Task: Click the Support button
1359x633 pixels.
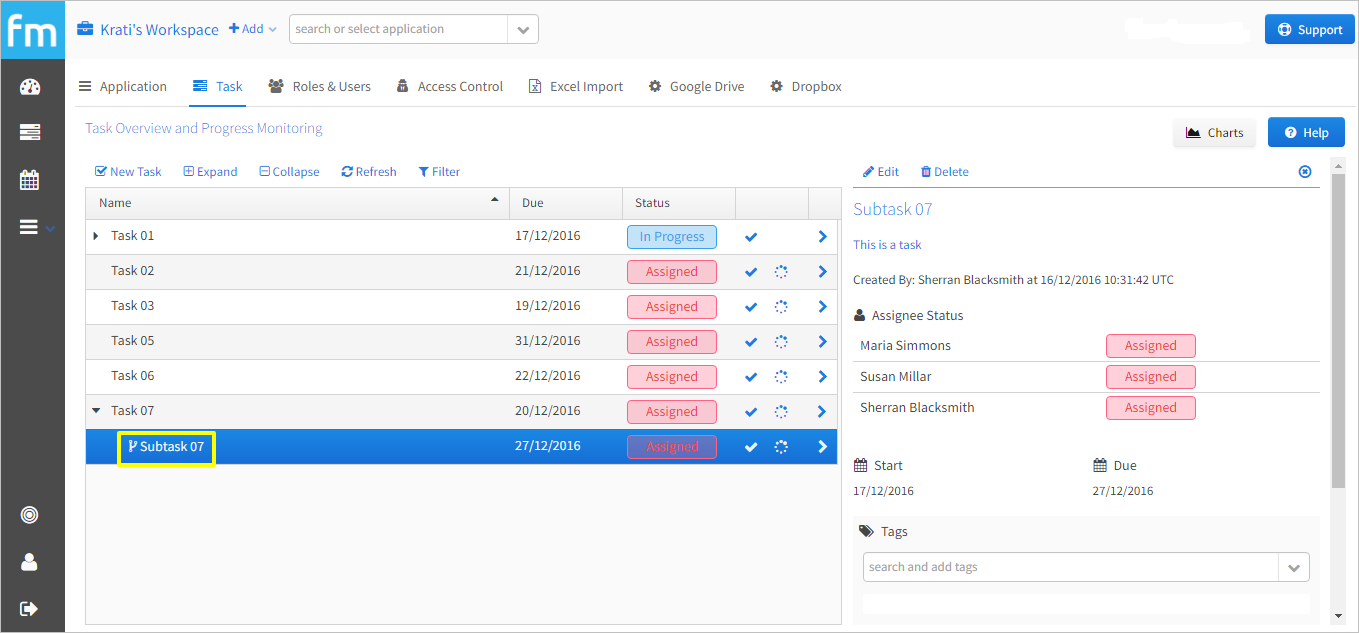Action: pyautogui.click(x=1309, y=29)
